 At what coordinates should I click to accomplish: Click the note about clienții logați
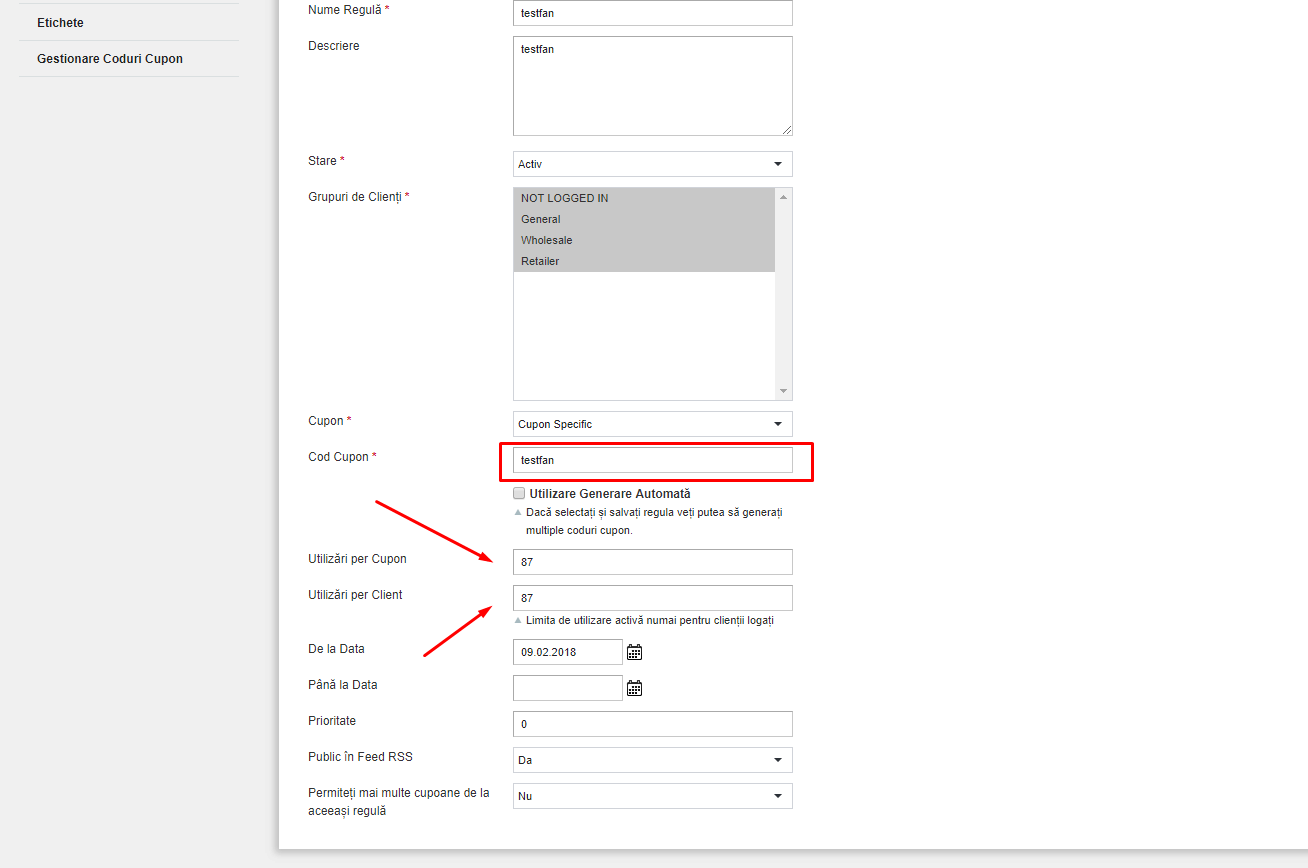(x=649, y=620)
